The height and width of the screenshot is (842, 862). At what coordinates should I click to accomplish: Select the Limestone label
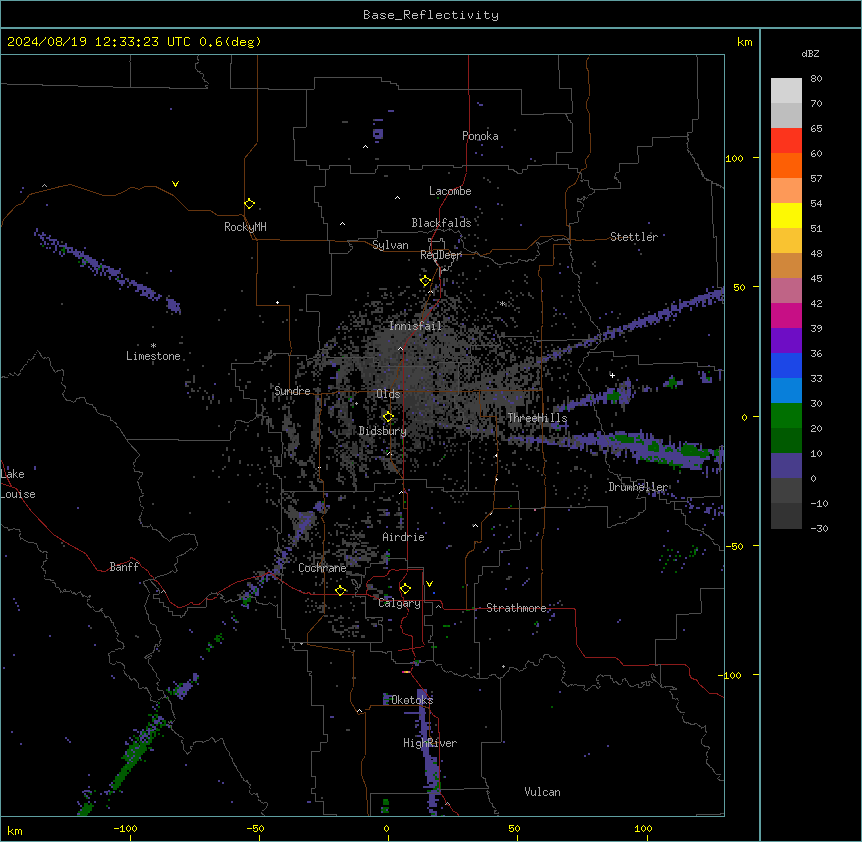coord(153,356)
